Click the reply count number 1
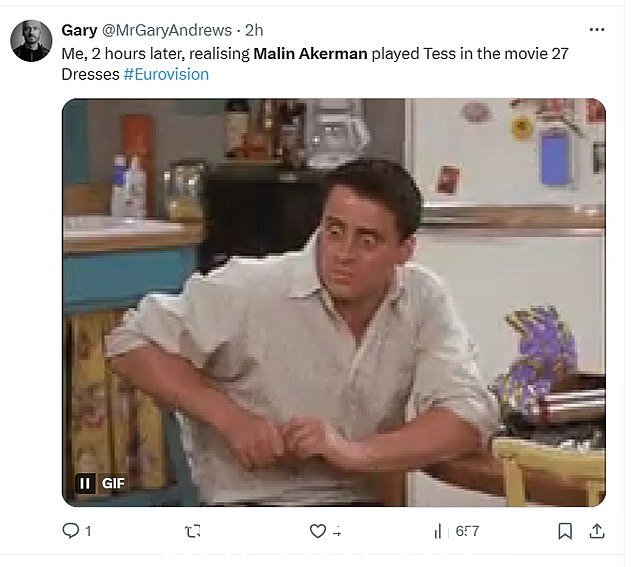 point(89,531)
